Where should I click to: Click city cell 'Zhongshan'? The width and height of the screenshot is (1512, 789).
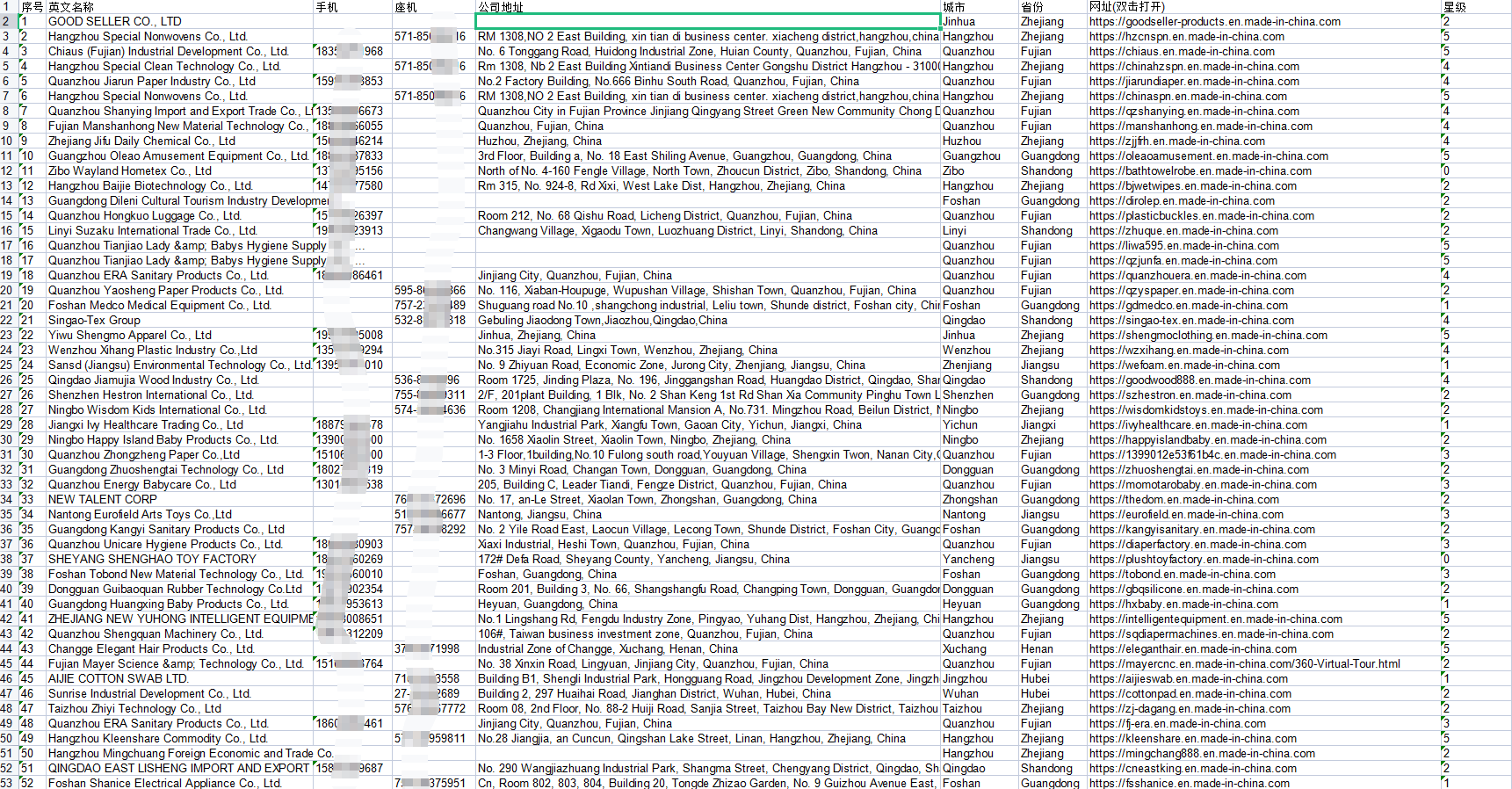(979, 499)
